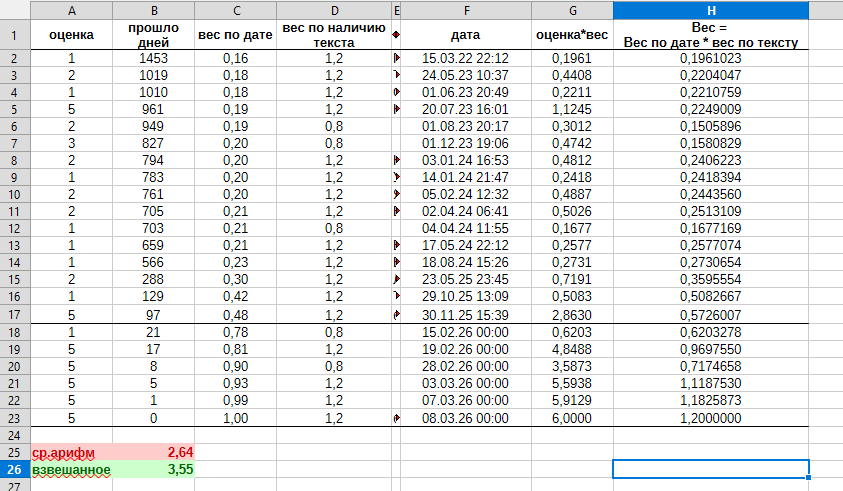This screenshot has width=843, height=491.
Task: Click the 'прошло дней' header cell
Action: pyautogui.click(x=154, y=35)
